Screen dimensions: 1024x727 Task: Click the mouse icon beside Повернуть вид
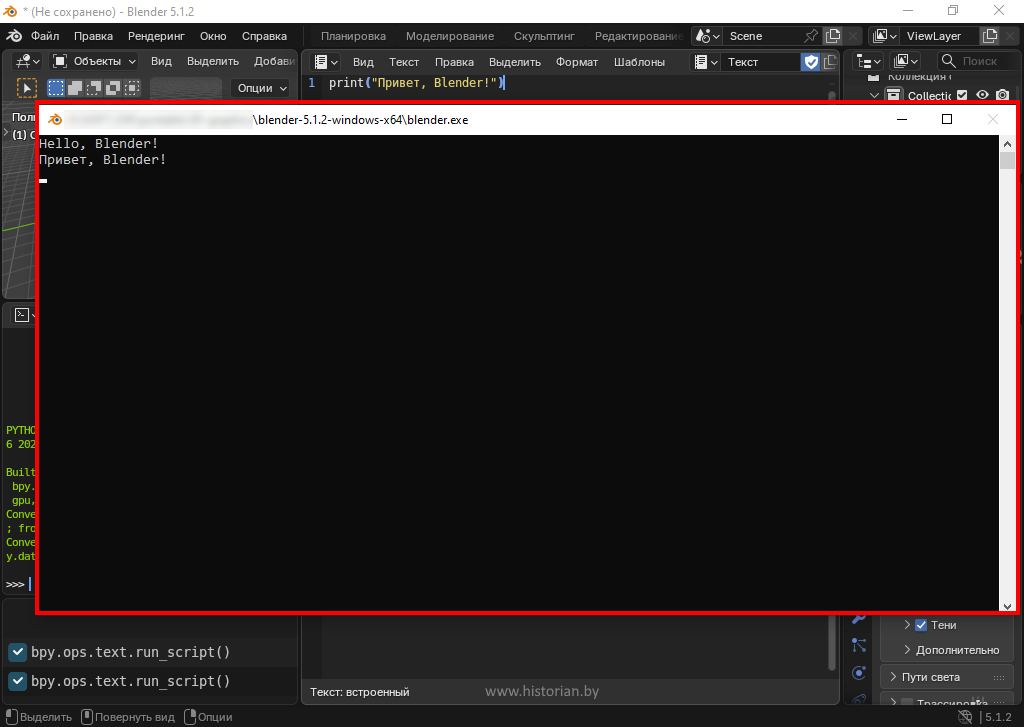coord(87,717)
